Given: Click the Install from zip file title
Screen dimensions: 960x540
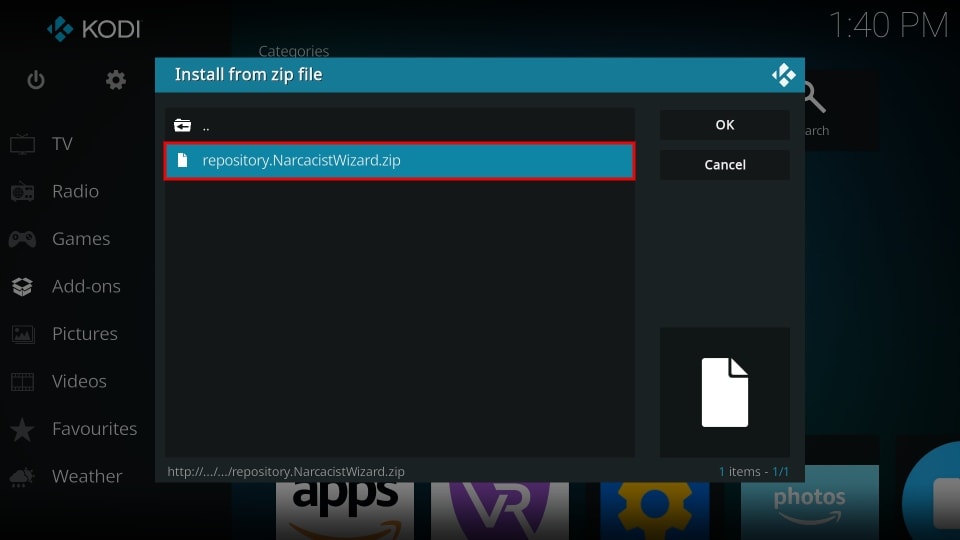Looking at the screenshot, I should point(248,75).
